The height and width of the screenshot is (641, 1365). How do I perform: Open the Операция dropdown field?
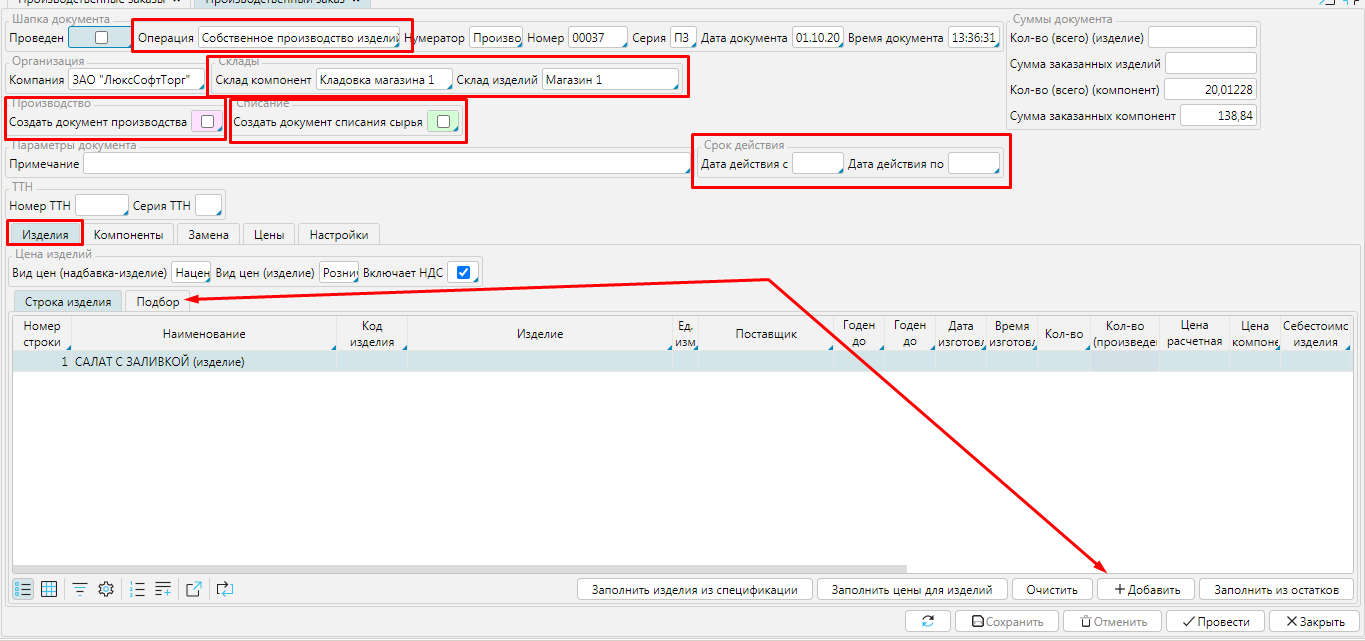click(x=299, y=38)
